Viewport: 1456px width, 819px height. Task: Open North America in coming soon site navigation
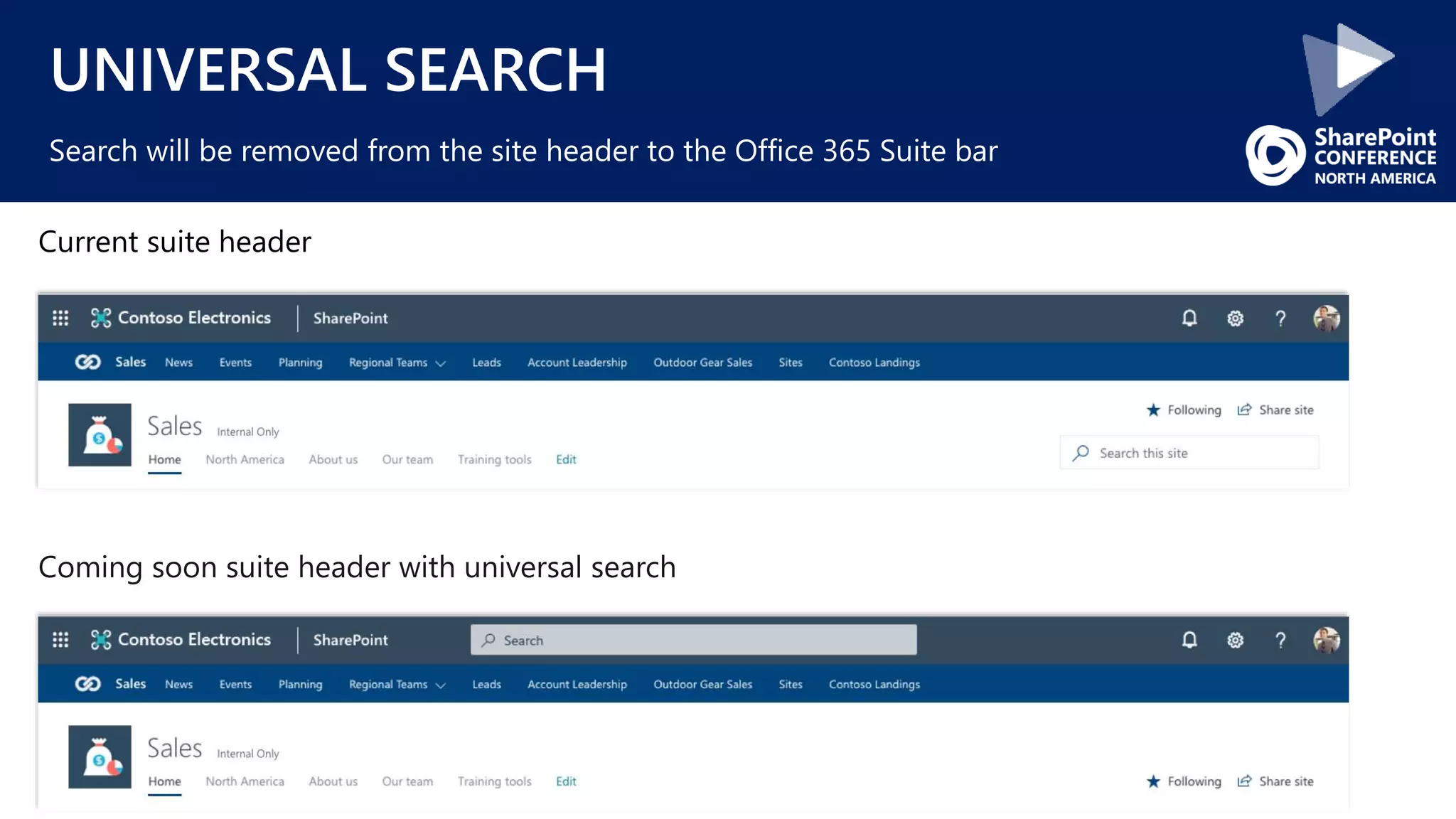[245, 781]
